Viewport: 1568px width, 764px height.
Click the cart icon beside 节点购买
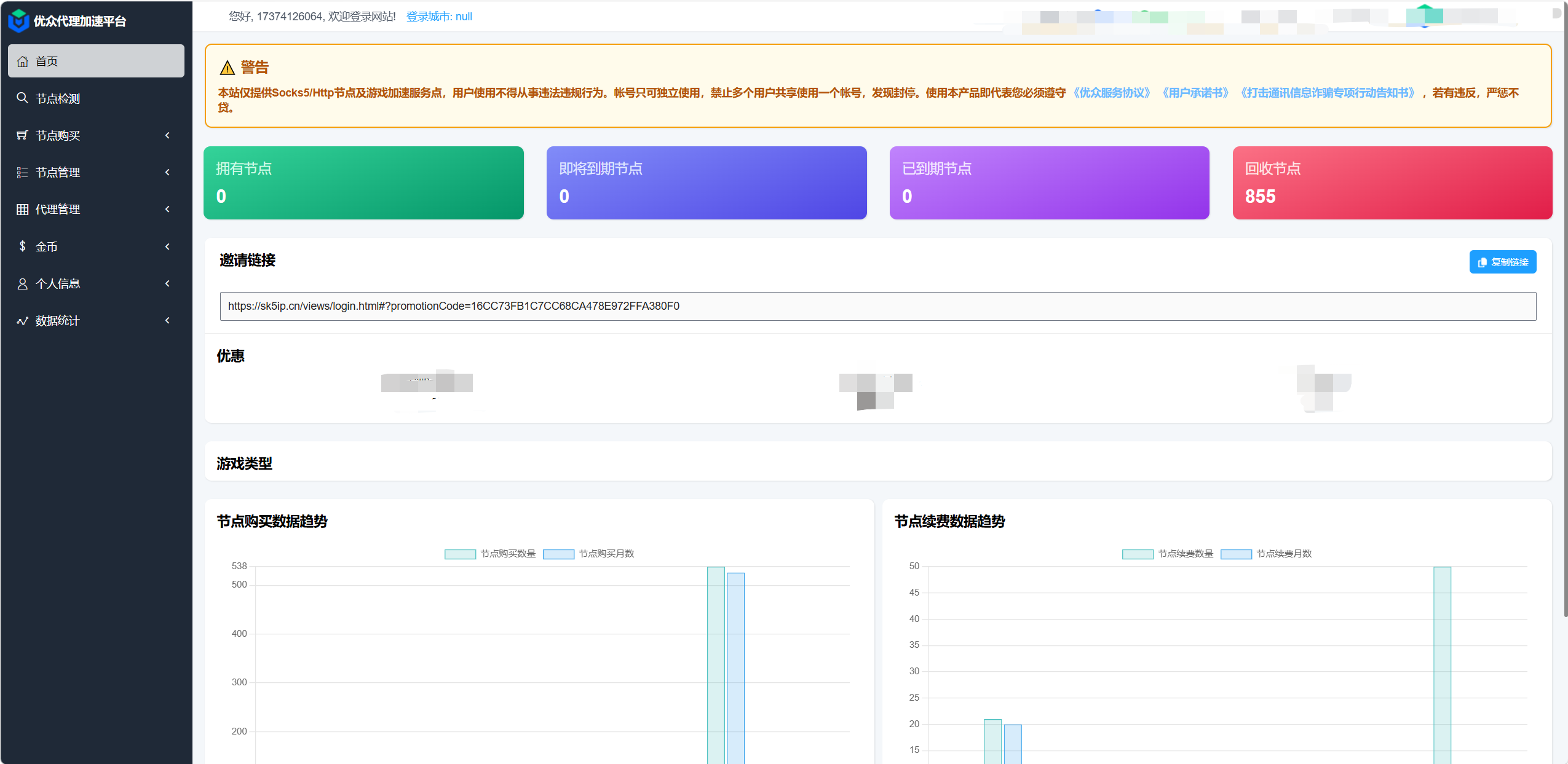(x=22, y=135)
